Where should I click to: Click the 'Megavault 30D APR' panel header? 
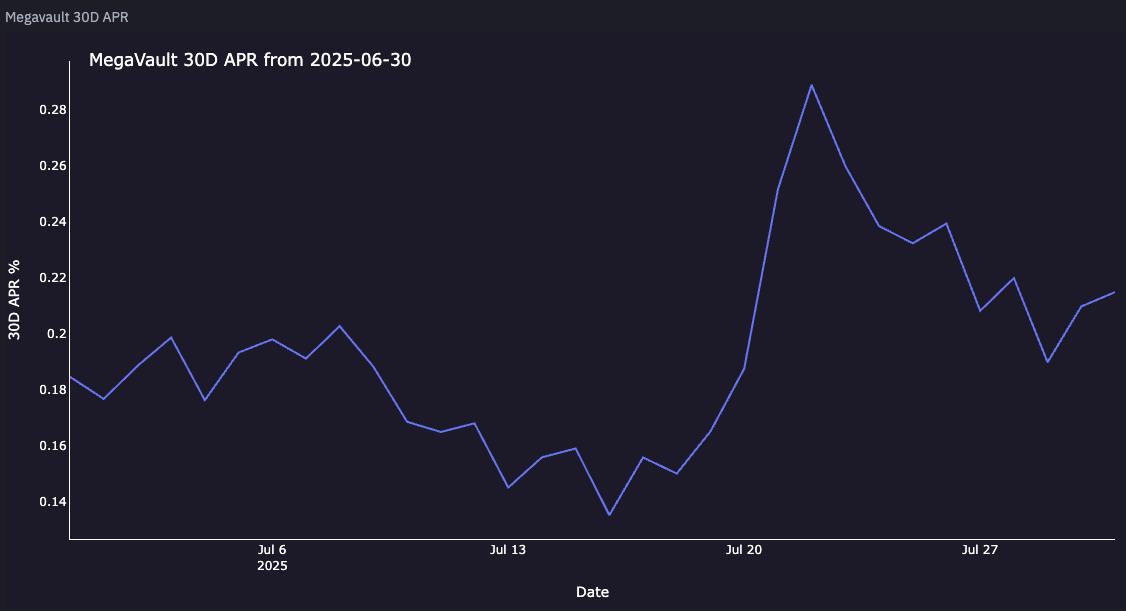point(67,17)
